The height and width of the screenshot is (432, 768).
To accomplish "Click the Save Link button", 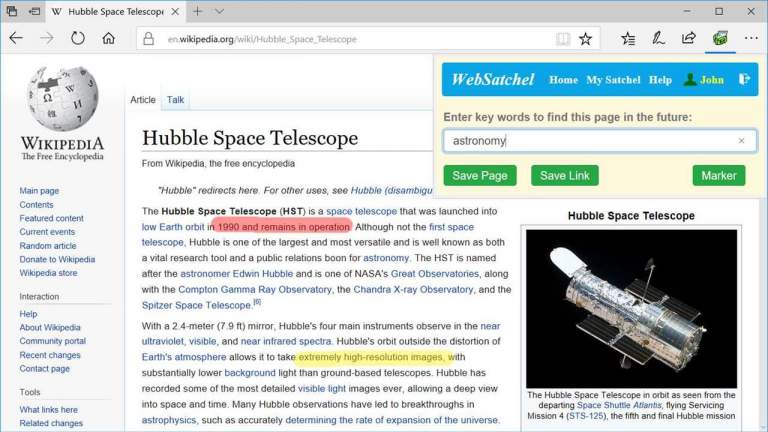I will click(x=565, y=175).
